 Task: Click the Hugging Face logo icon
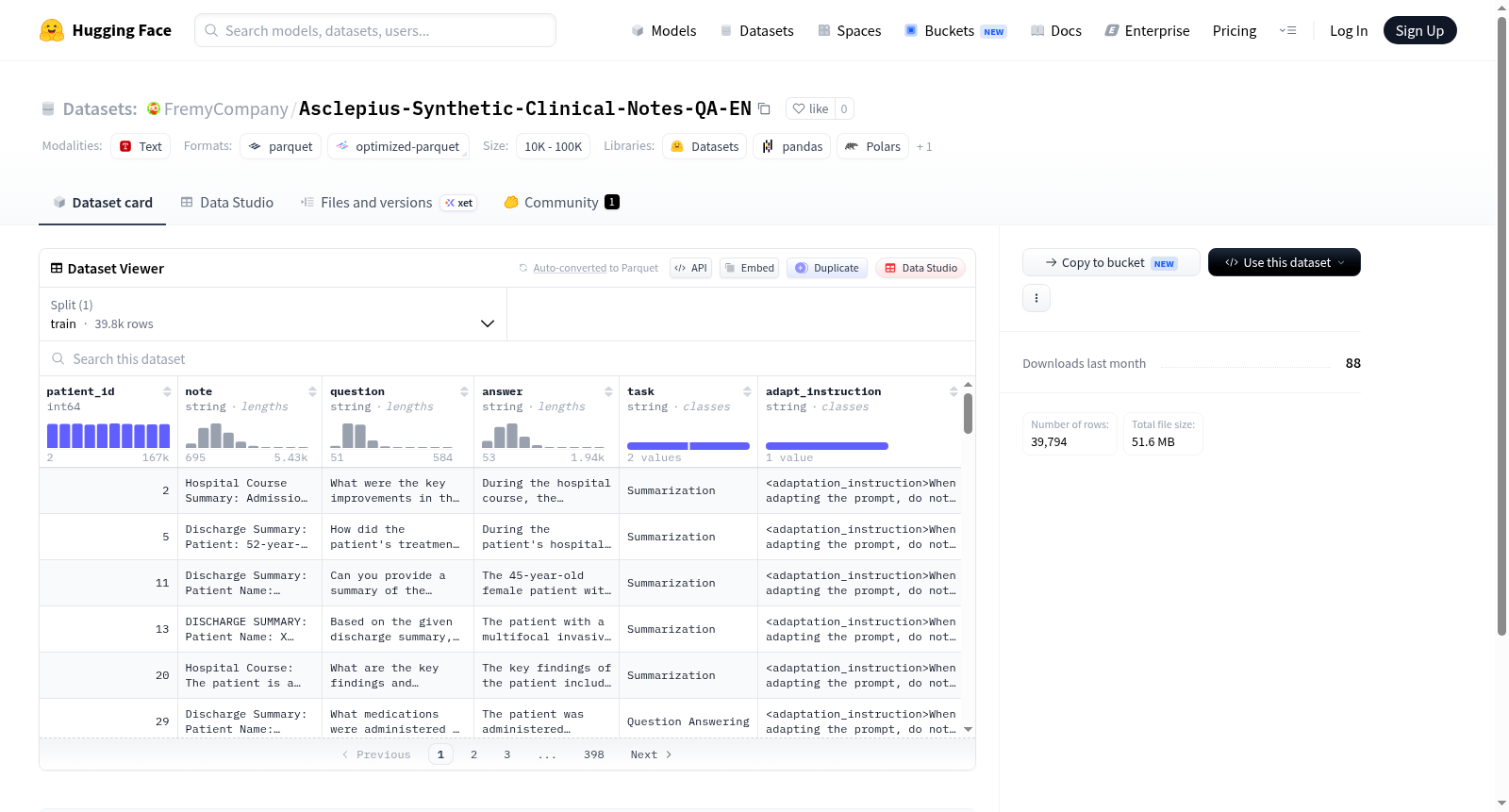52,30
